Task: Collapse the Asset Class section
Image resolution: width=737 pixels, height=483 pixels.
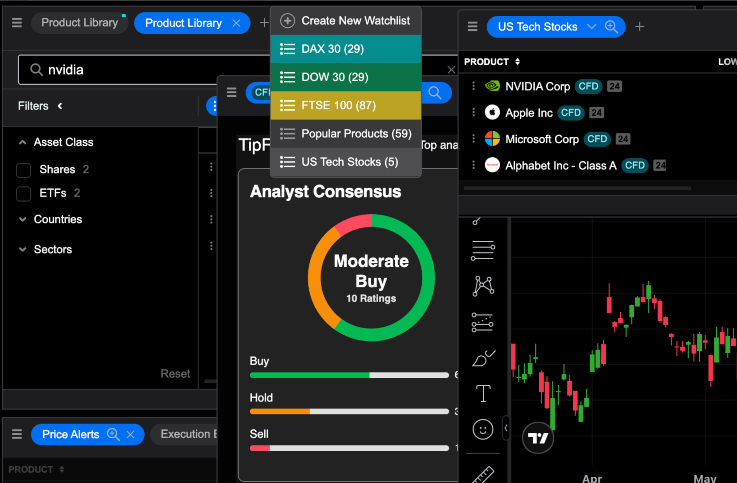Action: [22, 142]
